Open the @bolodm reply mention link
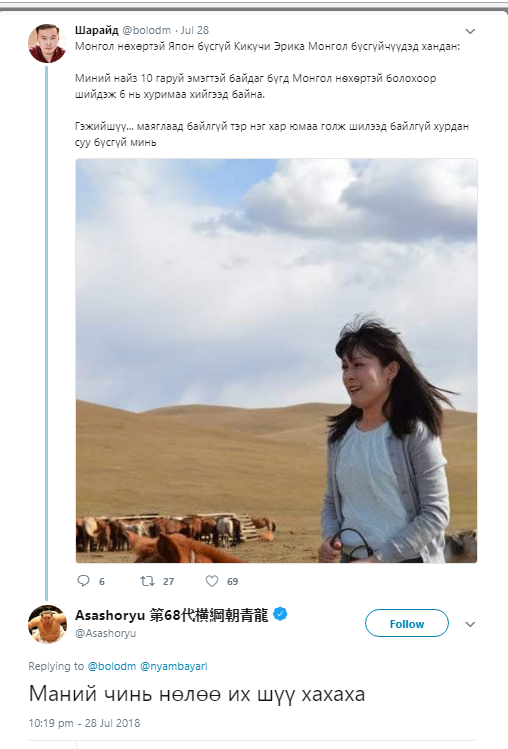Viewport: 508px width, 749px height. pyautogui.click(x=112, y=666)
